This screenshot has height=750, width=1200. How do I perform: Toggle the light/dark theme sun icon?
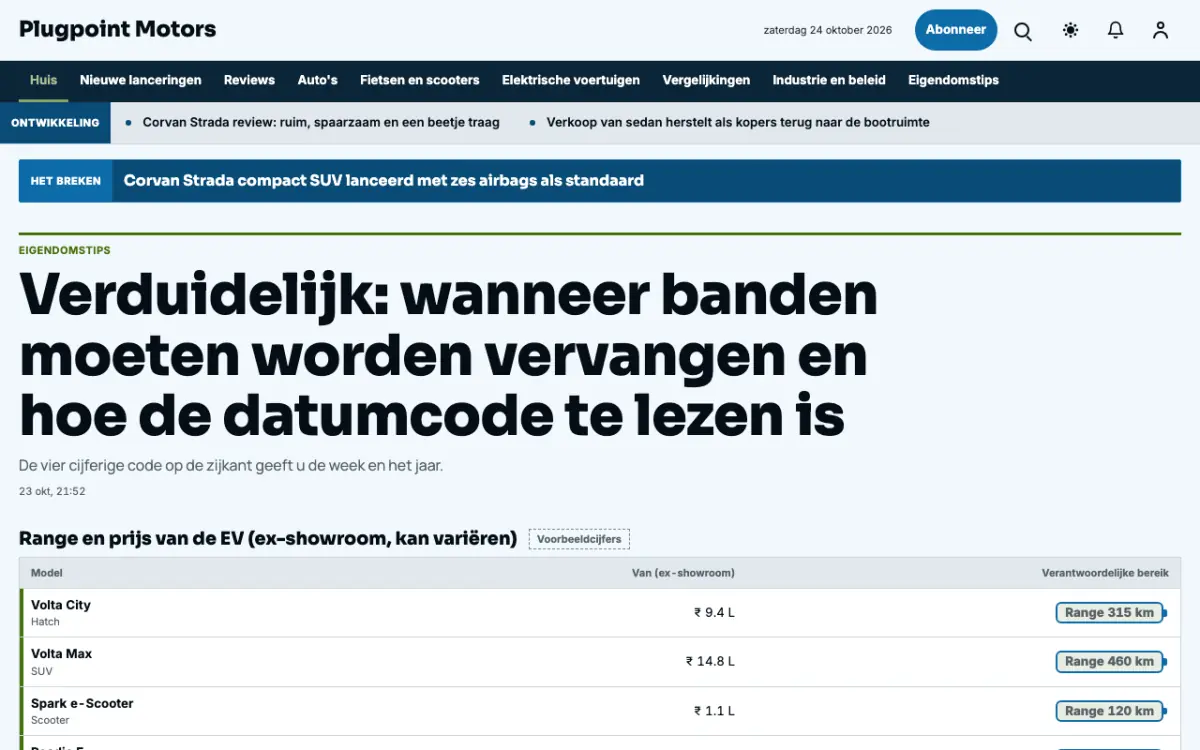click(1070, 30)
